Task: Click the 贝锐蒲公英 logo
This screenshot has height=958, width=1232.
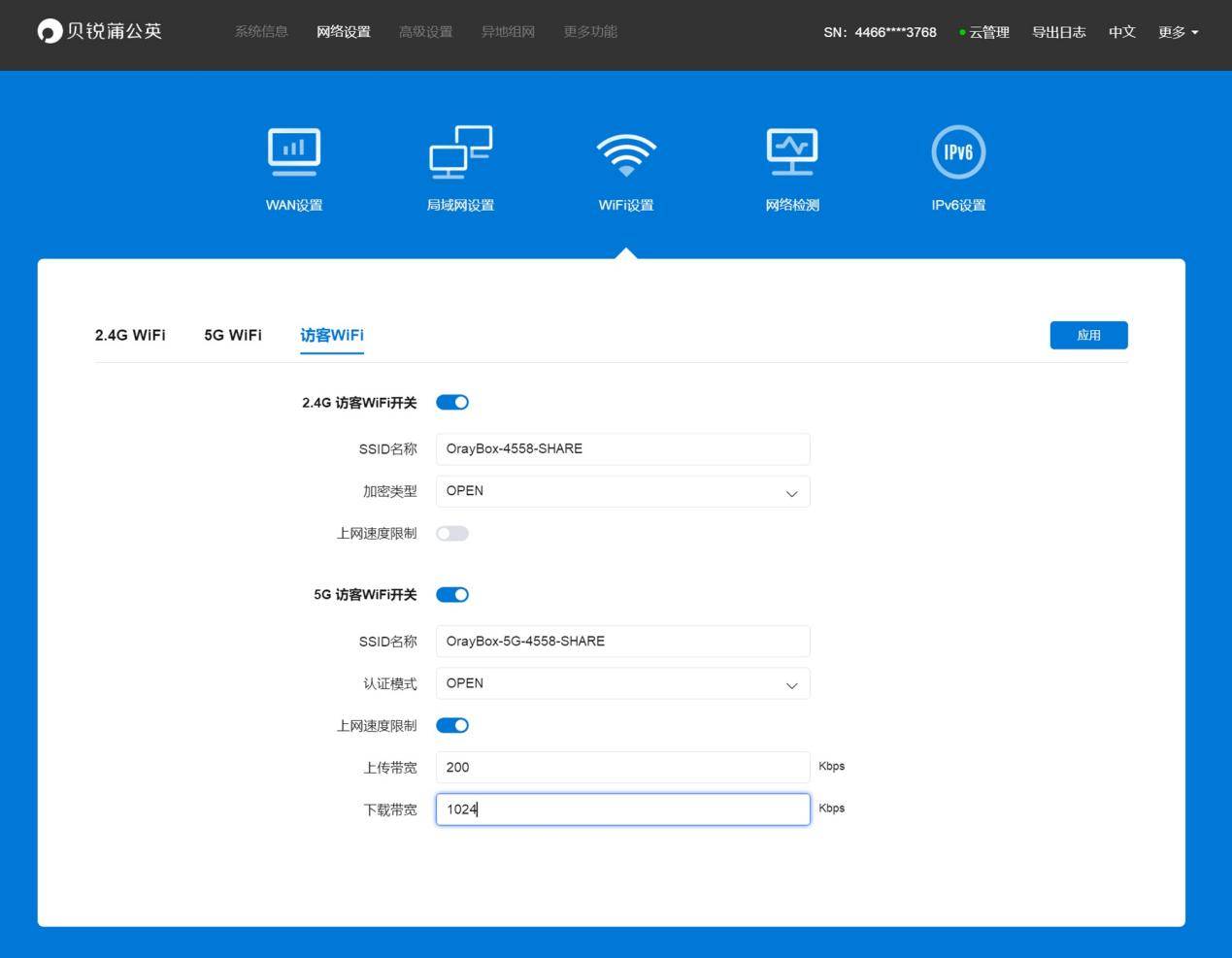Action: [x=99, y=31]
